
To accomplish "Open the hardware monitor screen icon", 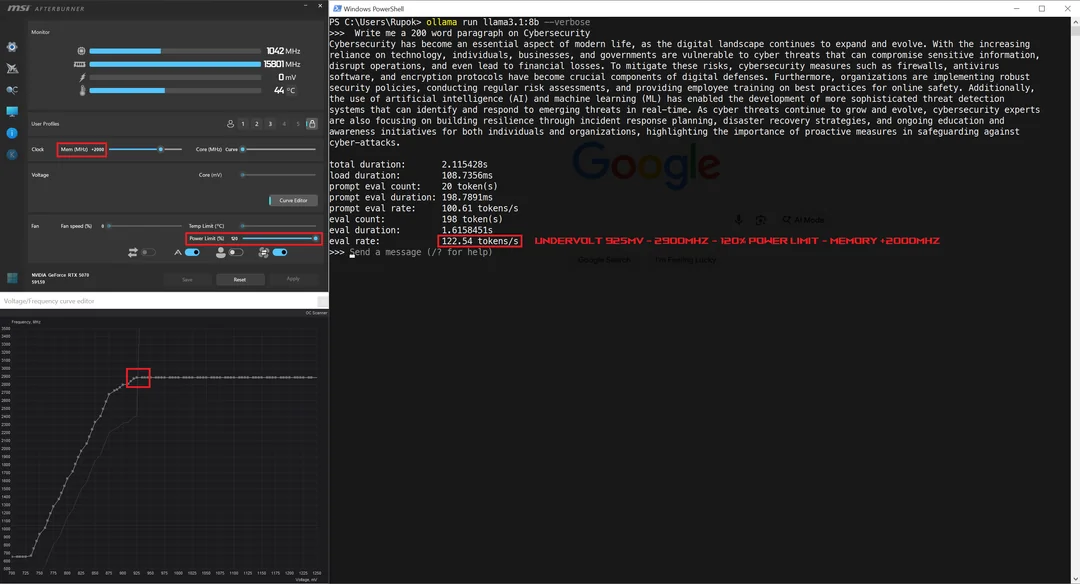I will [12, 111].
